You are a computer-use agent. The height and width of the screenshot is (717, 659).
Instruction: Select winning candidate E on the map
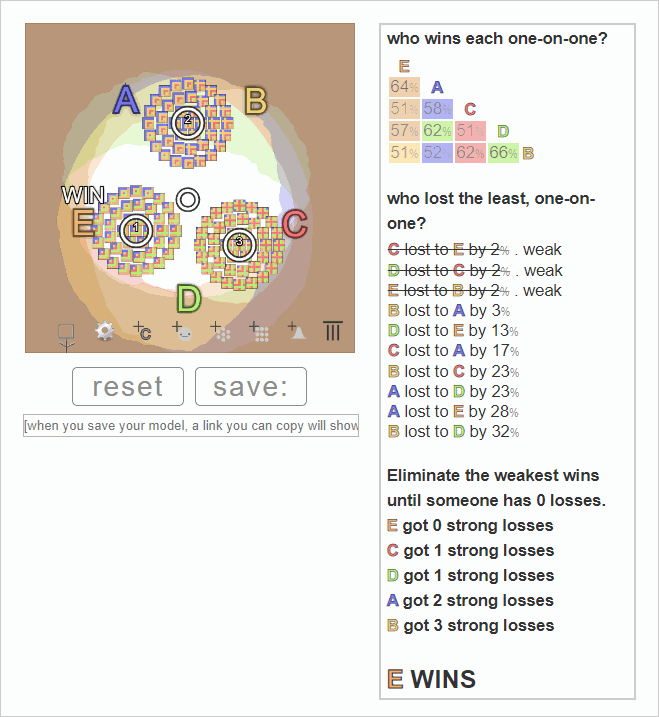[x=83, y=222]
